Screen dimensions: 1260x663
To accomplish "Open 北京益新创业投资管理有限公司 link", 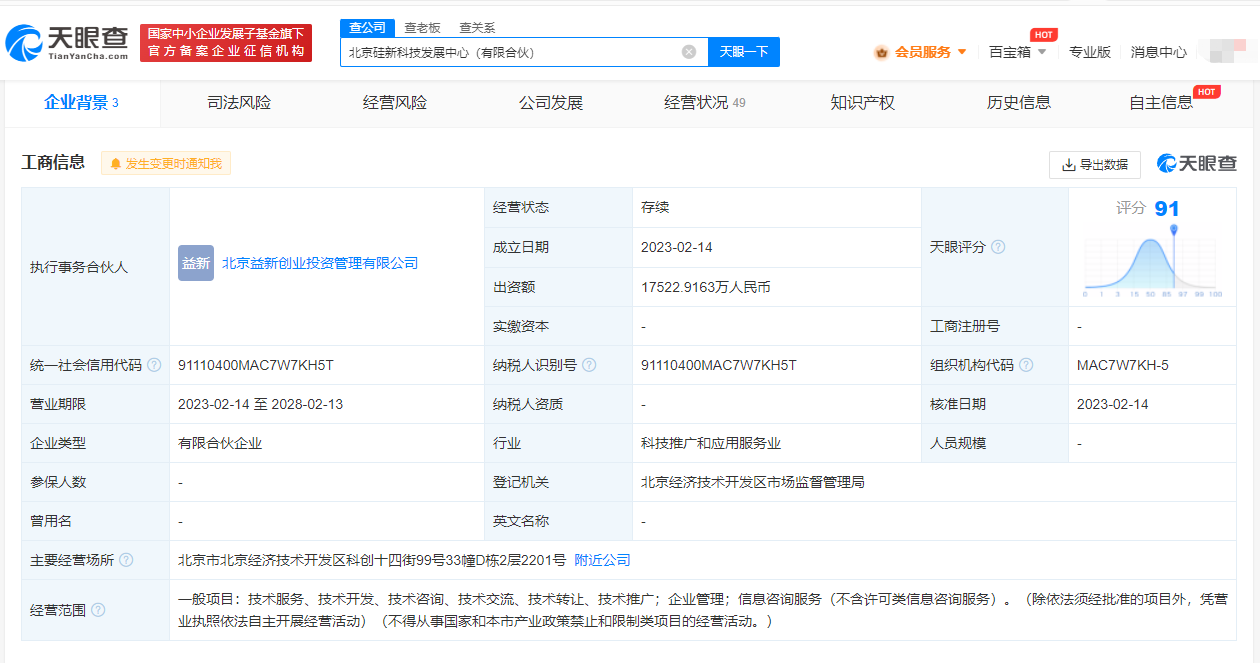I will click(320, 263).
